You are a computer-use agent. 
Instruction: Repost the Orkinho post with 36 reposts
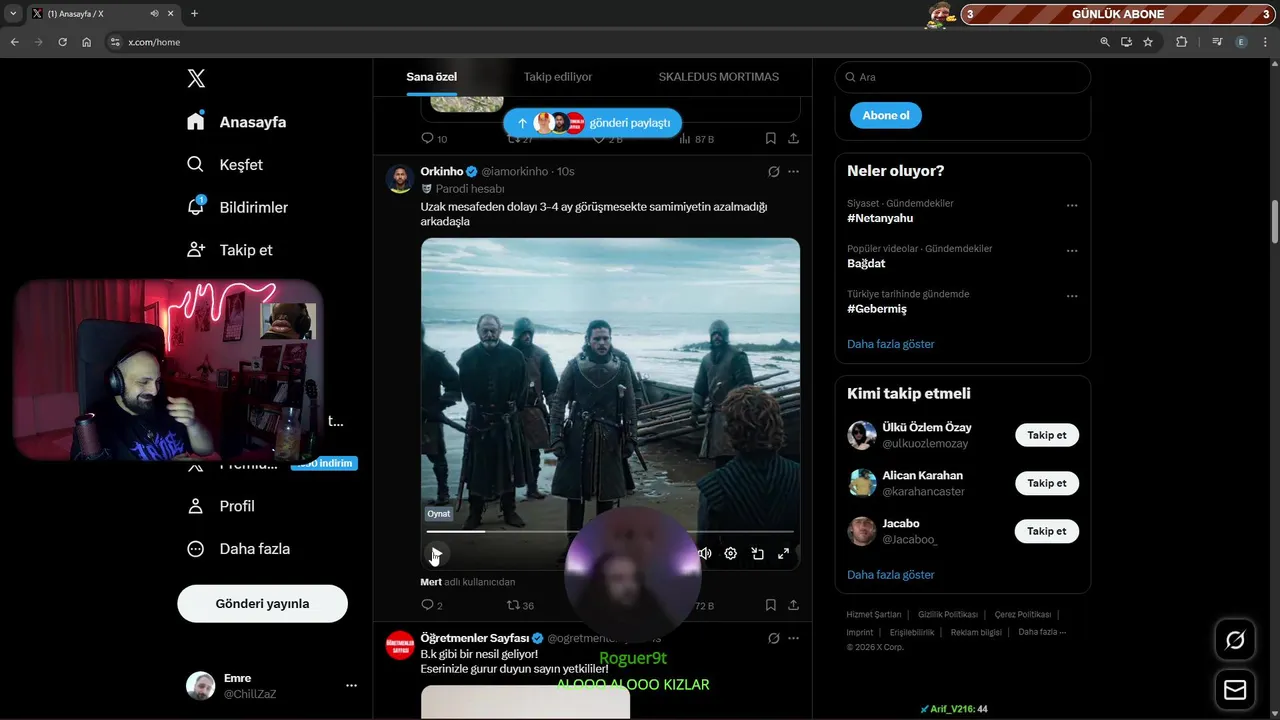(520, 605)
